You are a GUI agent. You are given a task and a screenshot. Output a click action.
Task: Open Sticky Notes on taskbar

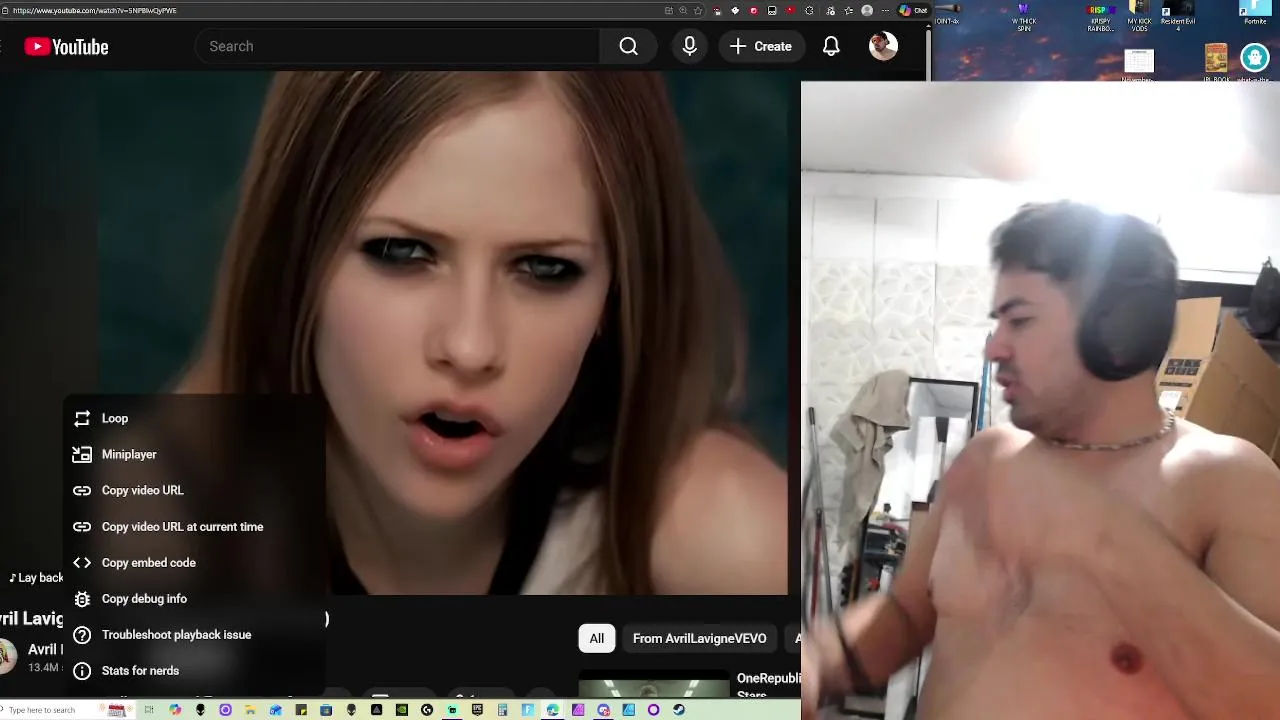click(x=301, y=710)
